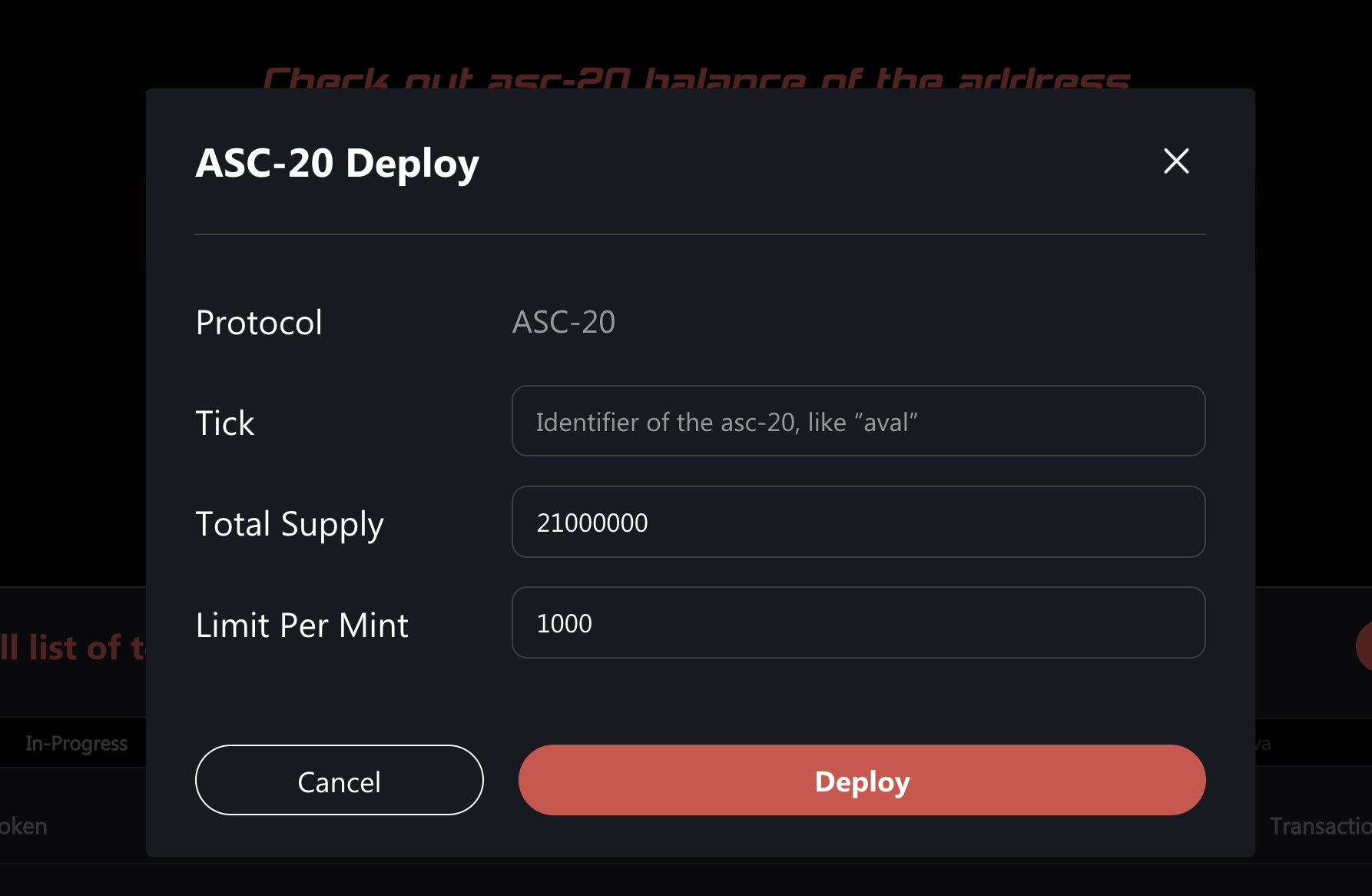This screenshot has width=1372, height=896.
Task: Click the ASC-20 protocol value text
Action: (564, 322)
